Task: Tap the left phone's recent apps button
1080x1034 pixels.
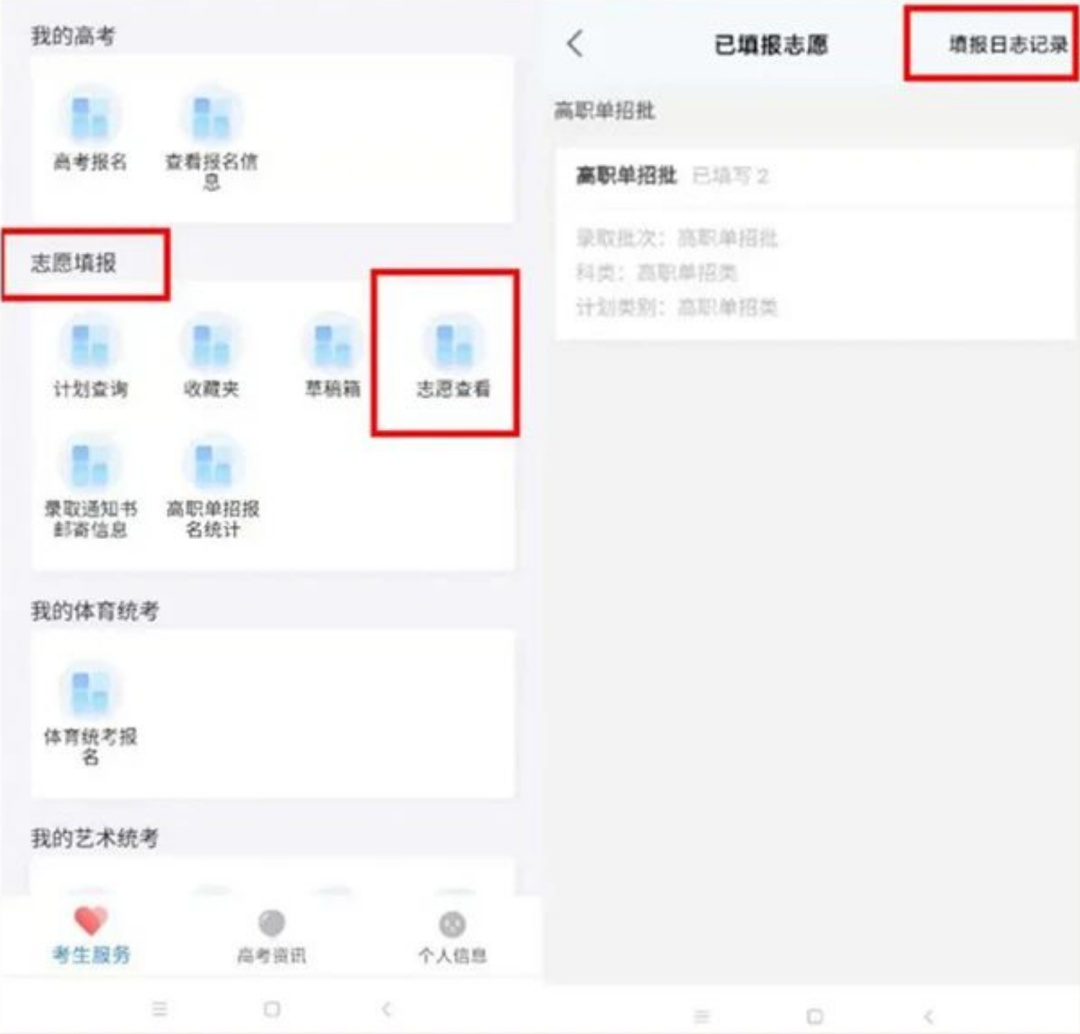Action: (160, 1009)
